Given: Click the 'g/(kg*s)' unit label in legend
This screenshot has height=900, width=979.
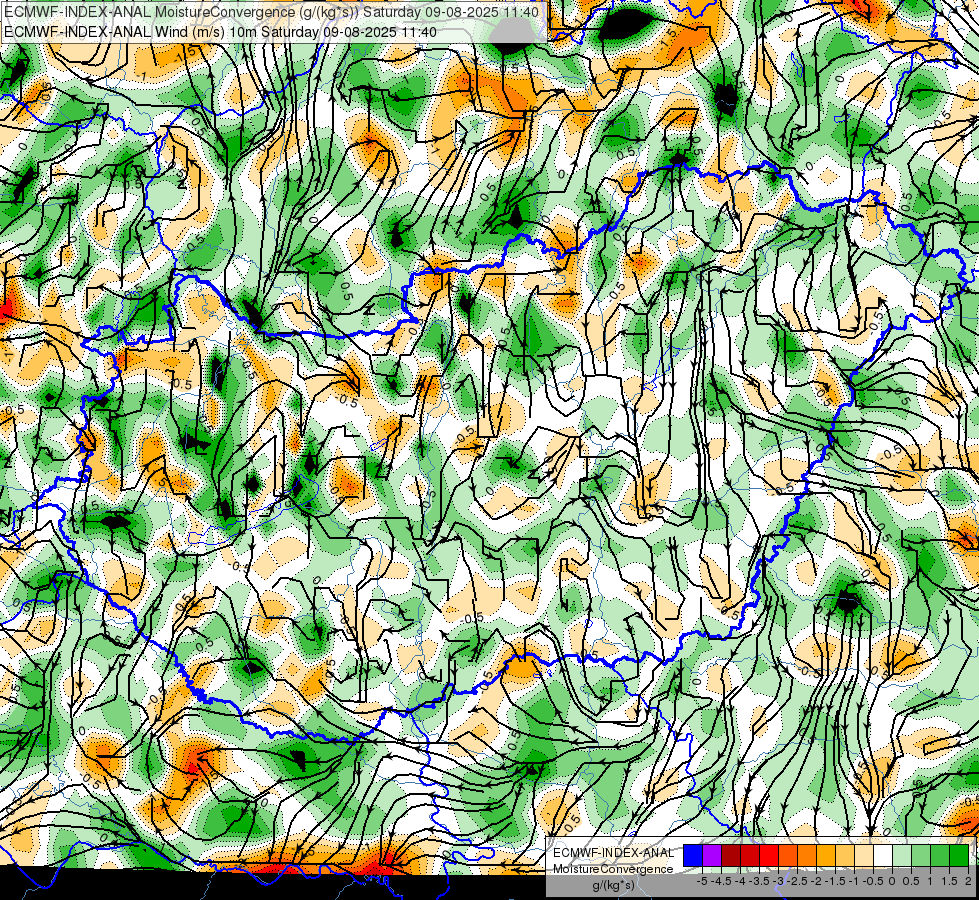Looking at the screenshot, I should click(x=613, y=885).
